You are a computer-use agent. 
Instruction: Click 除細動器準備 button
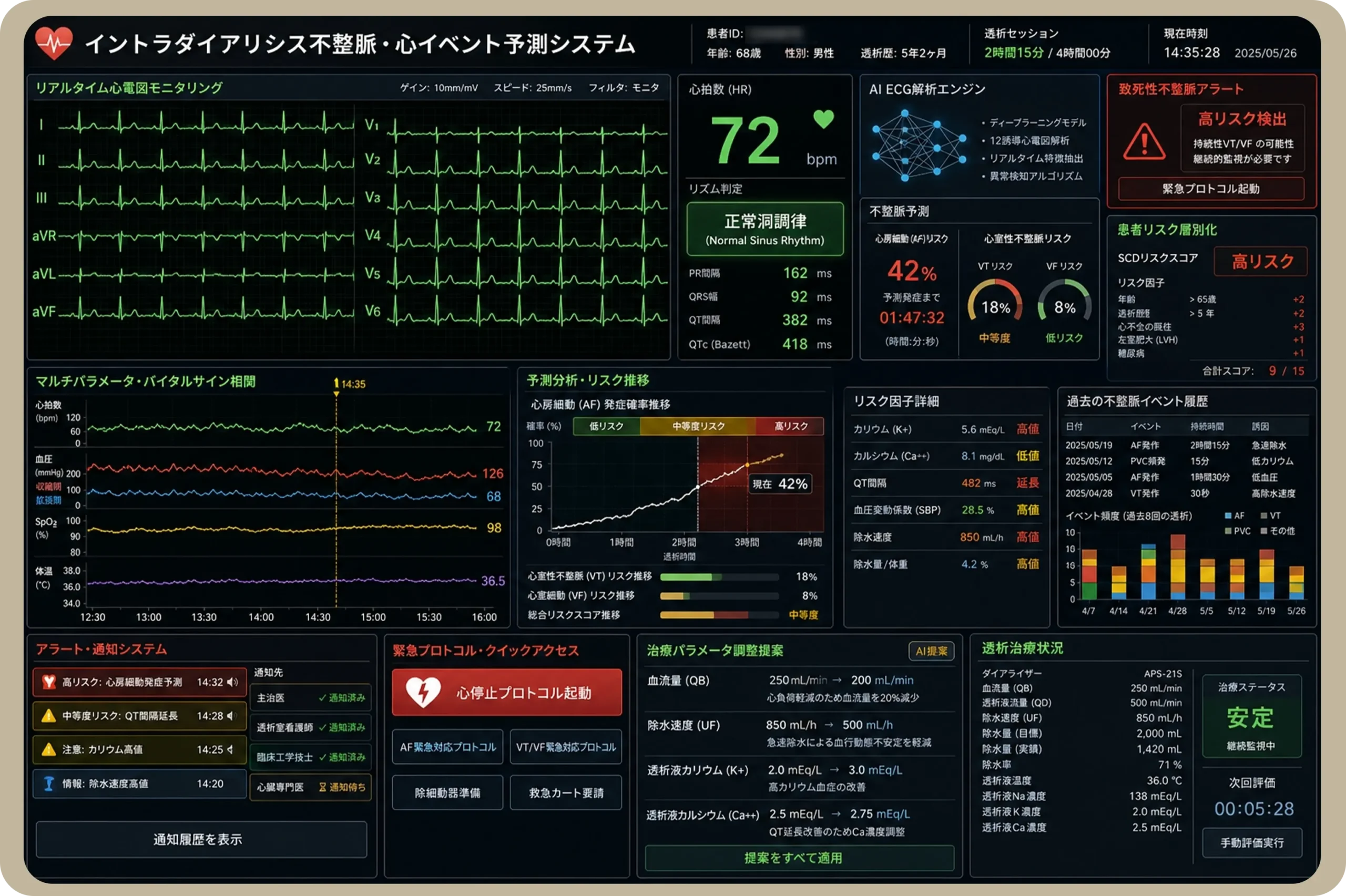pyautogui.click(x=447, y=792)
